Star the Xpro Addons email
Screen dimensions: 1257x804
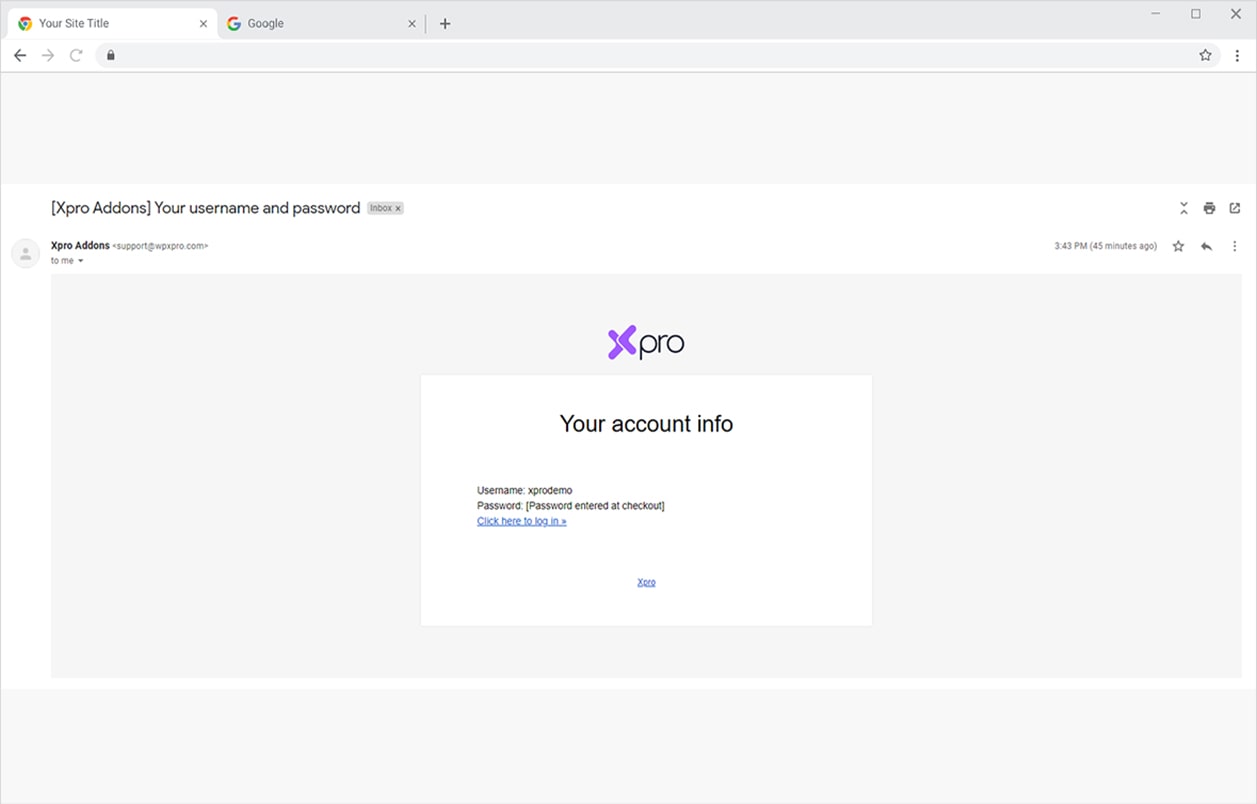[1178, 246]
